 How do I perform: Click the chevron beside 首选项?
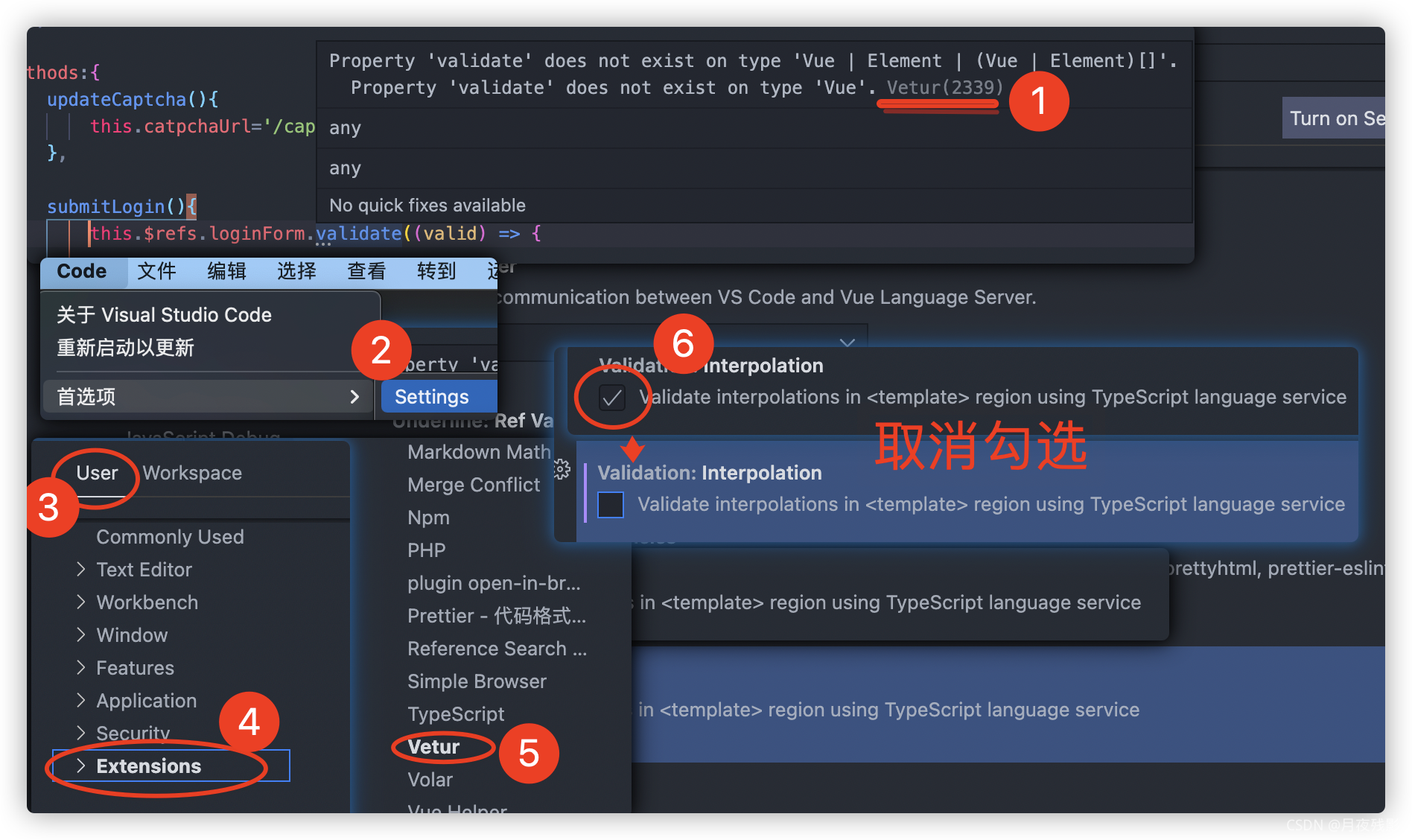pos(354,397)
